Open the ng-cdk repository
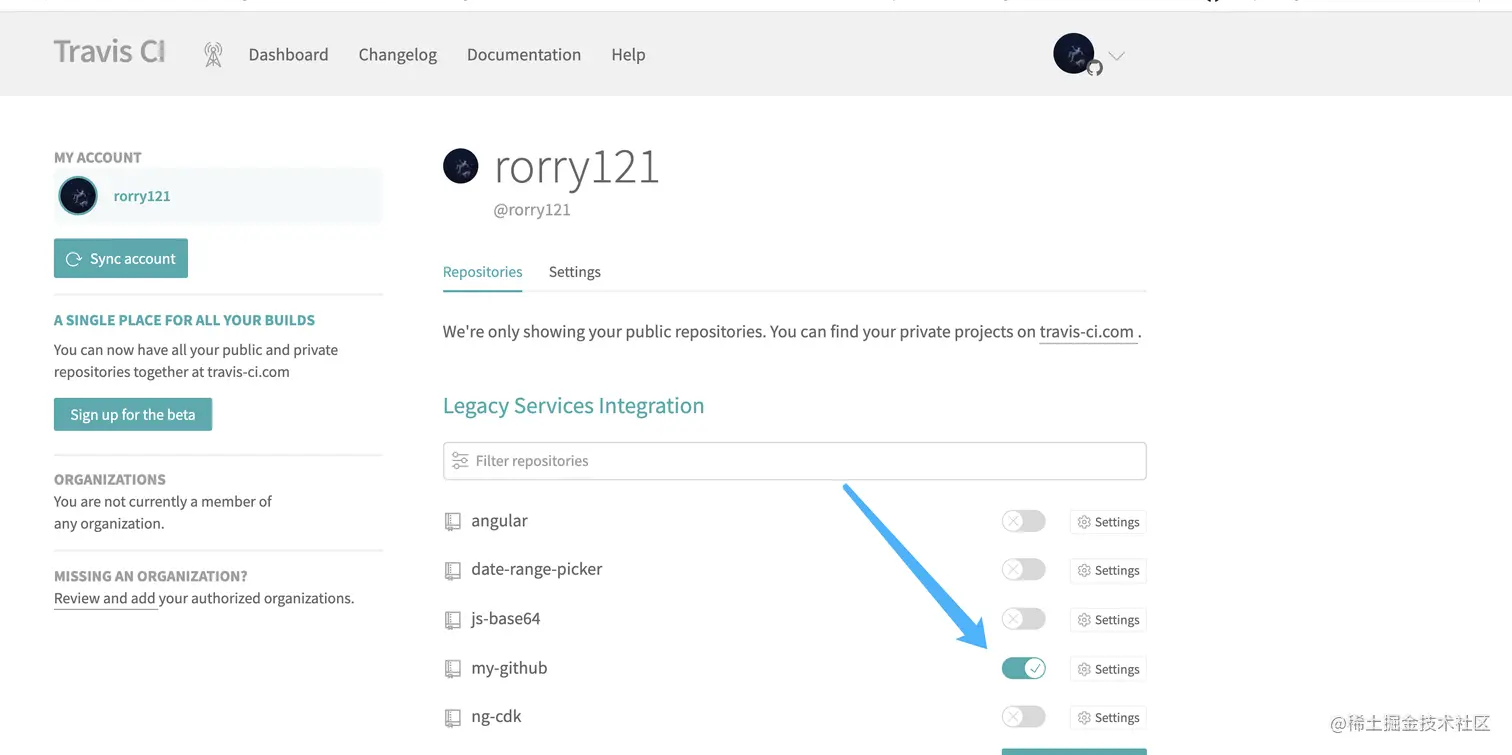 [497, 717]
